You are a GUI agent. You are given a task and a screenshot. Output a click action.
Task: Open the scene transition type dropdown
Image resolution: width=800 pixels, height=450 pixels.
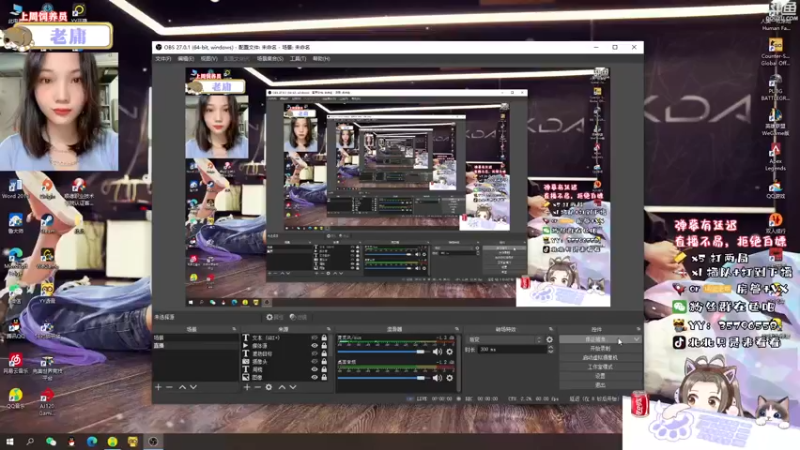click(x=505, y=339)
